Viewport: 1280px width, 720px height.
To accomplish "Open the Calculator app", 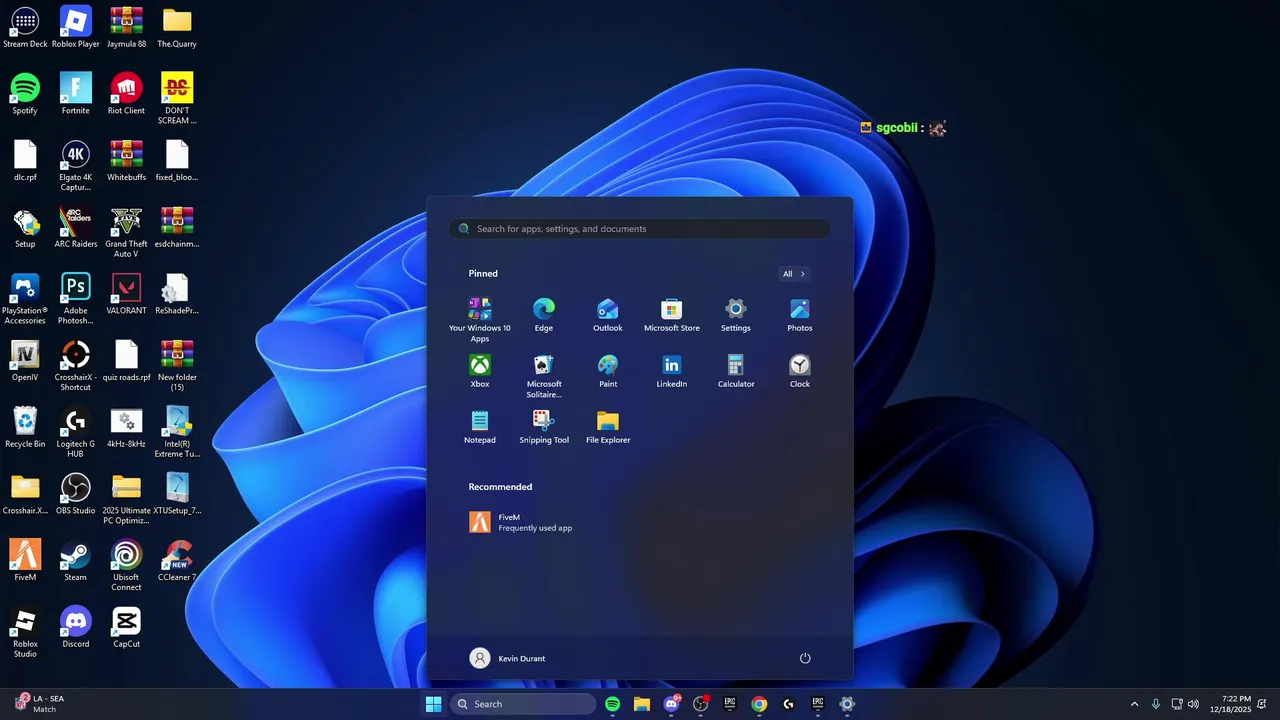I will point(735,370).
